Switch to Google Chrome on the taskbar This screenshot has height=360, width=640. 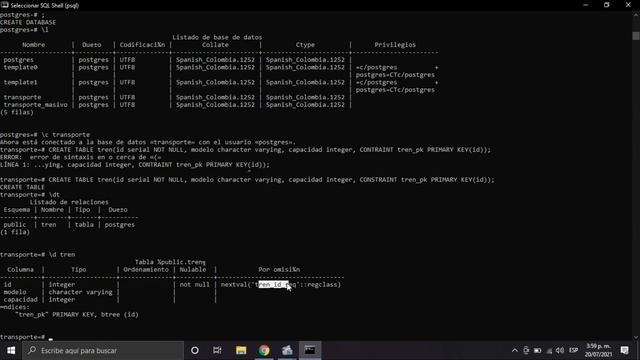[264, 351]
